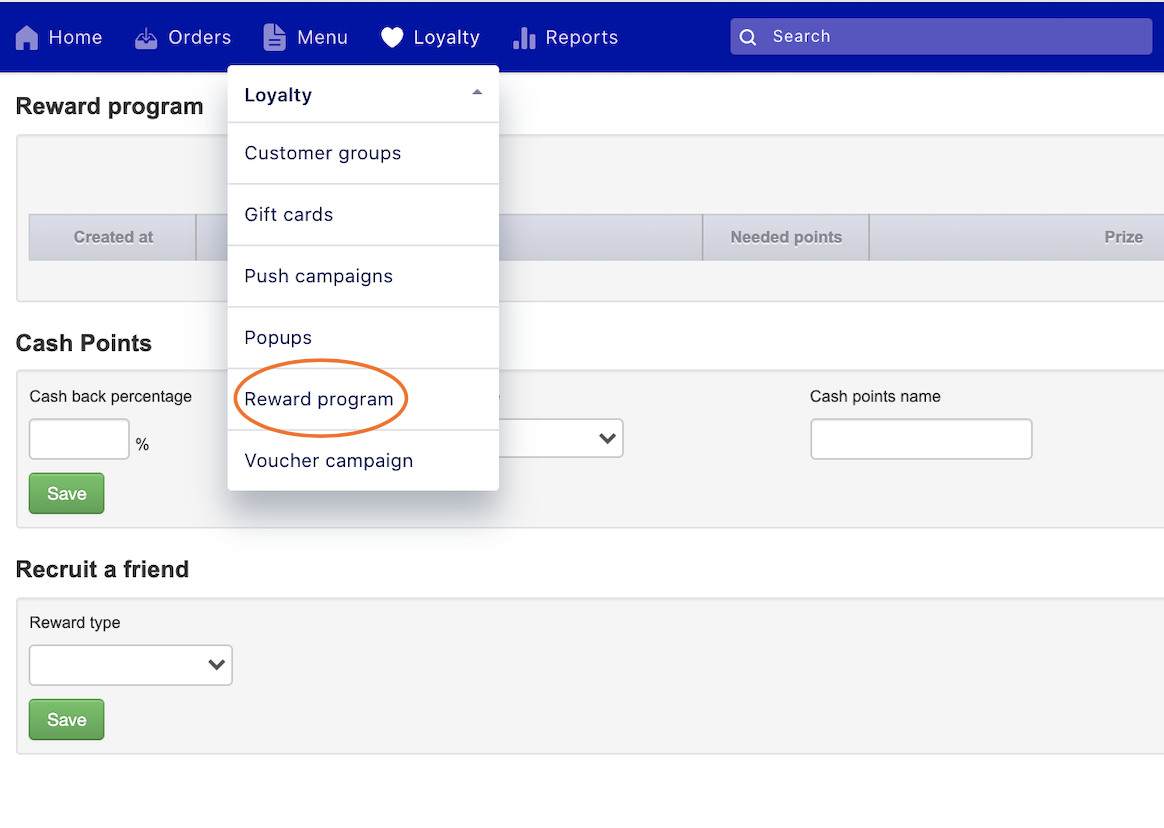This screenshot has height=828, width=1164.
Task: Click the Cash points name input
Action: [920, 439]
